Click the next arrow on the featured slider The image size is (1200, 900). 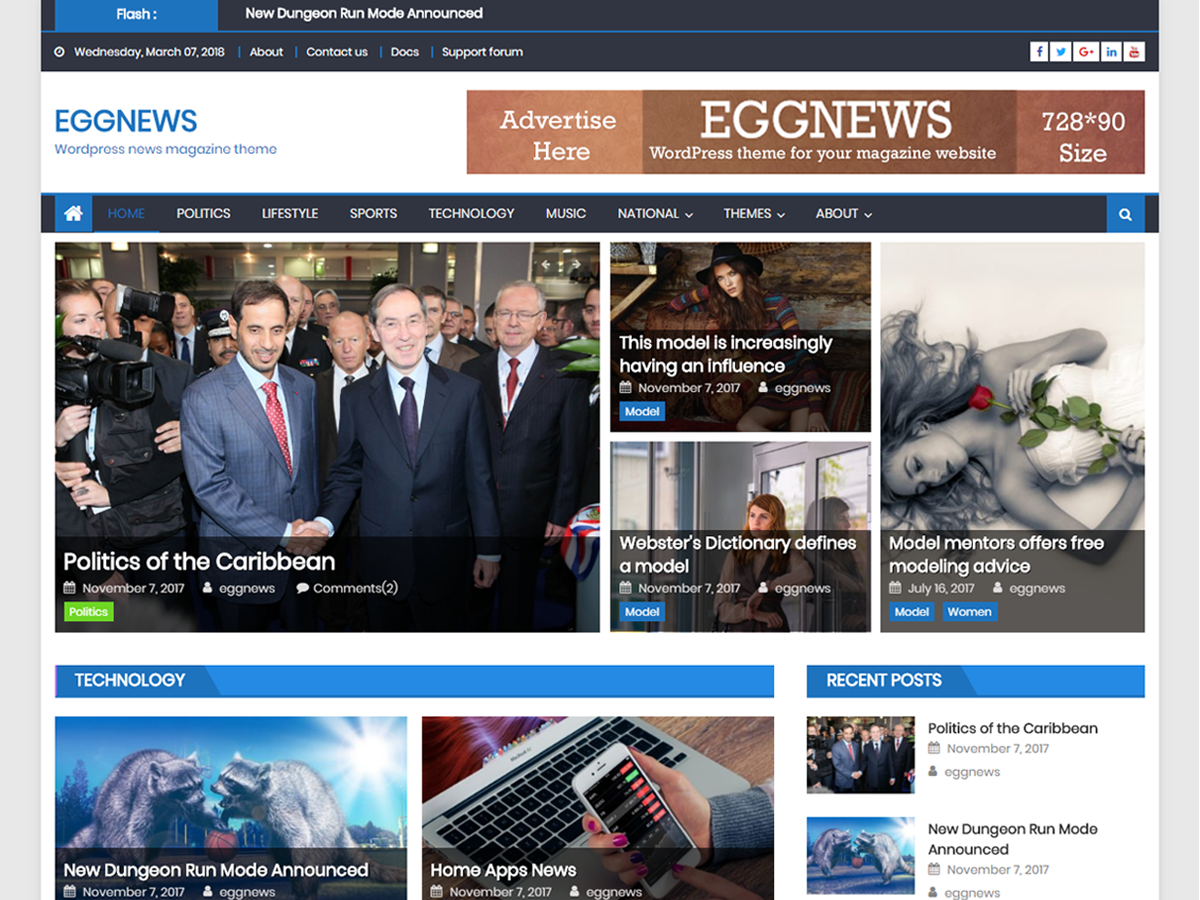coord(577,264)
